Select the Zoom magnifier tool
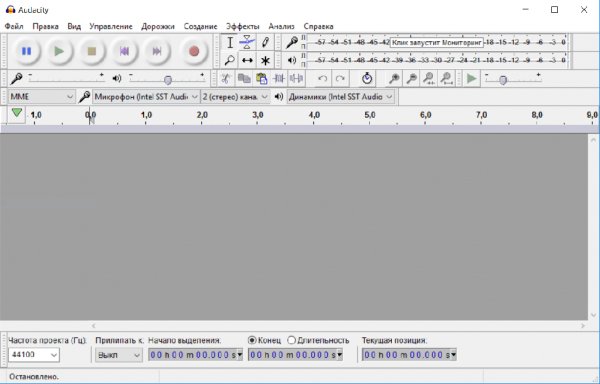 230,60
